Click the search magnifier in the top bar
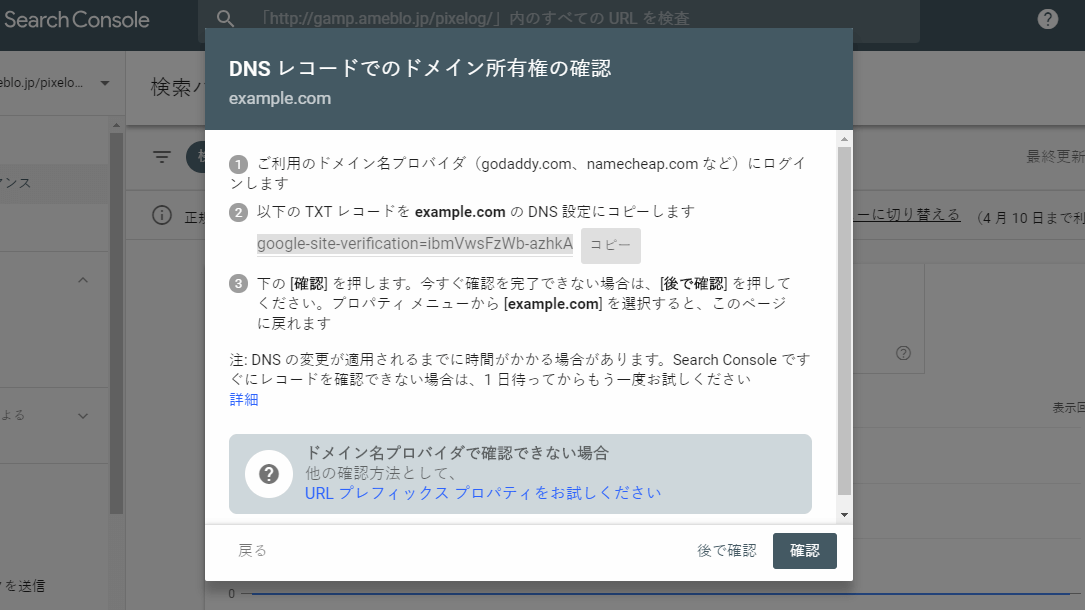Screen dimensions: 1085x610 click(x=225, y=18)
